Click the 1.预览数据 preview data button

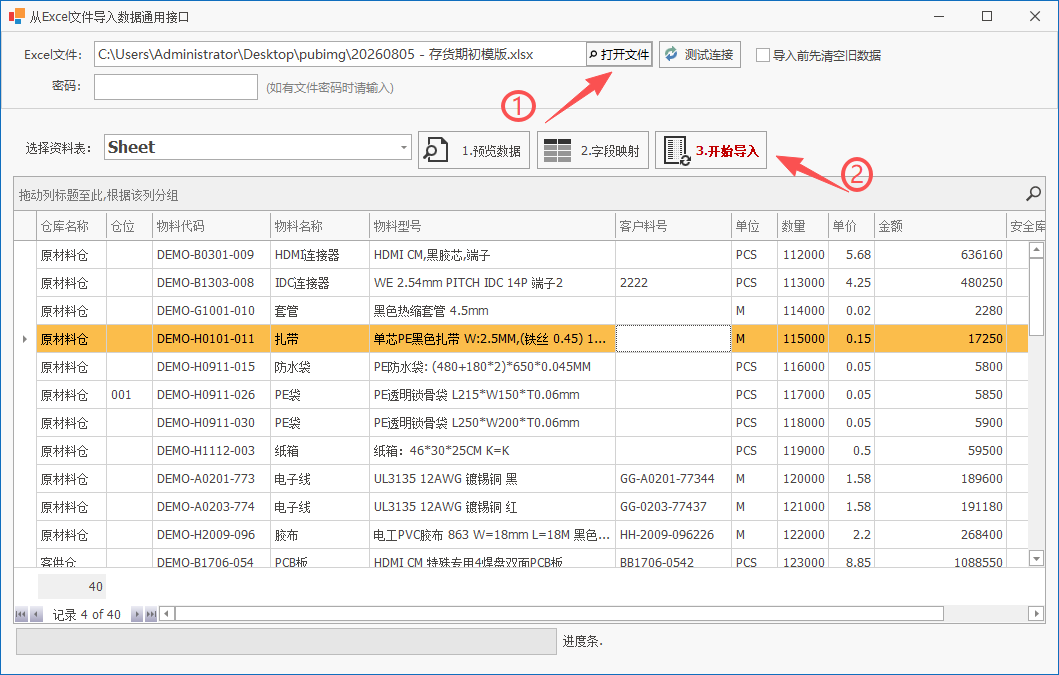click(474, 150)
